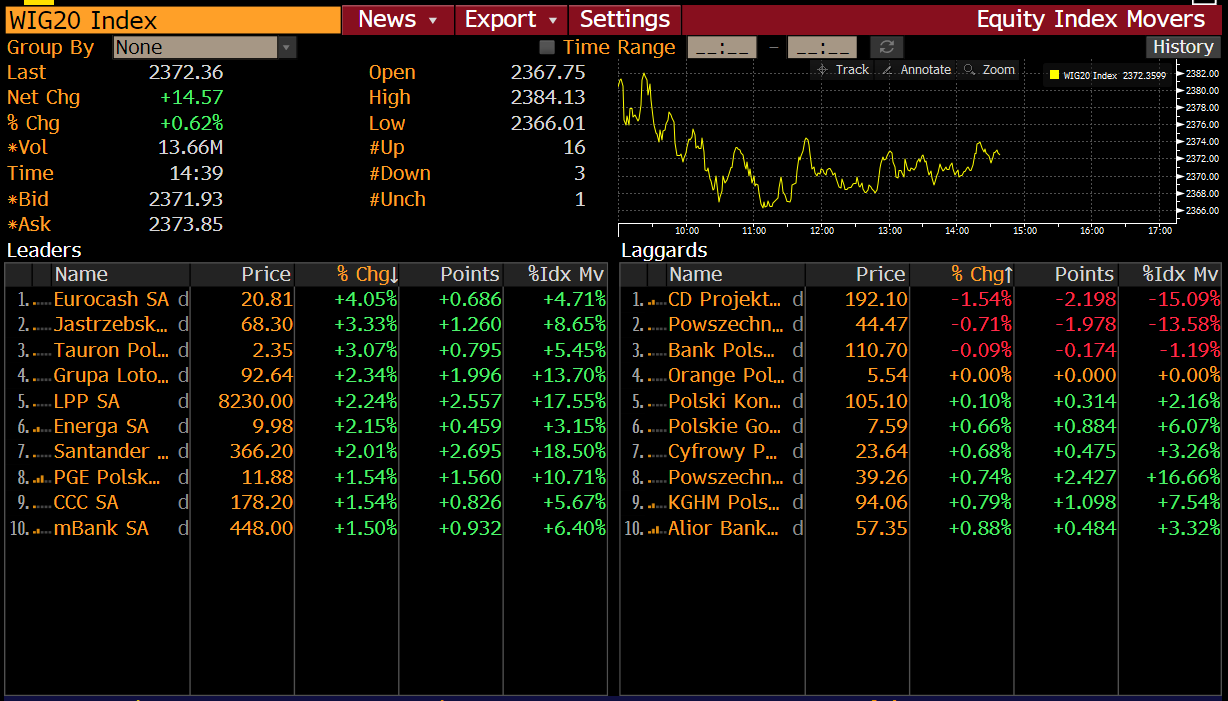1228x701 pixels.
Task: Click the yellow WIG20 Index legend swatch
Action: pyautogui.click(x=1054, y=74)
